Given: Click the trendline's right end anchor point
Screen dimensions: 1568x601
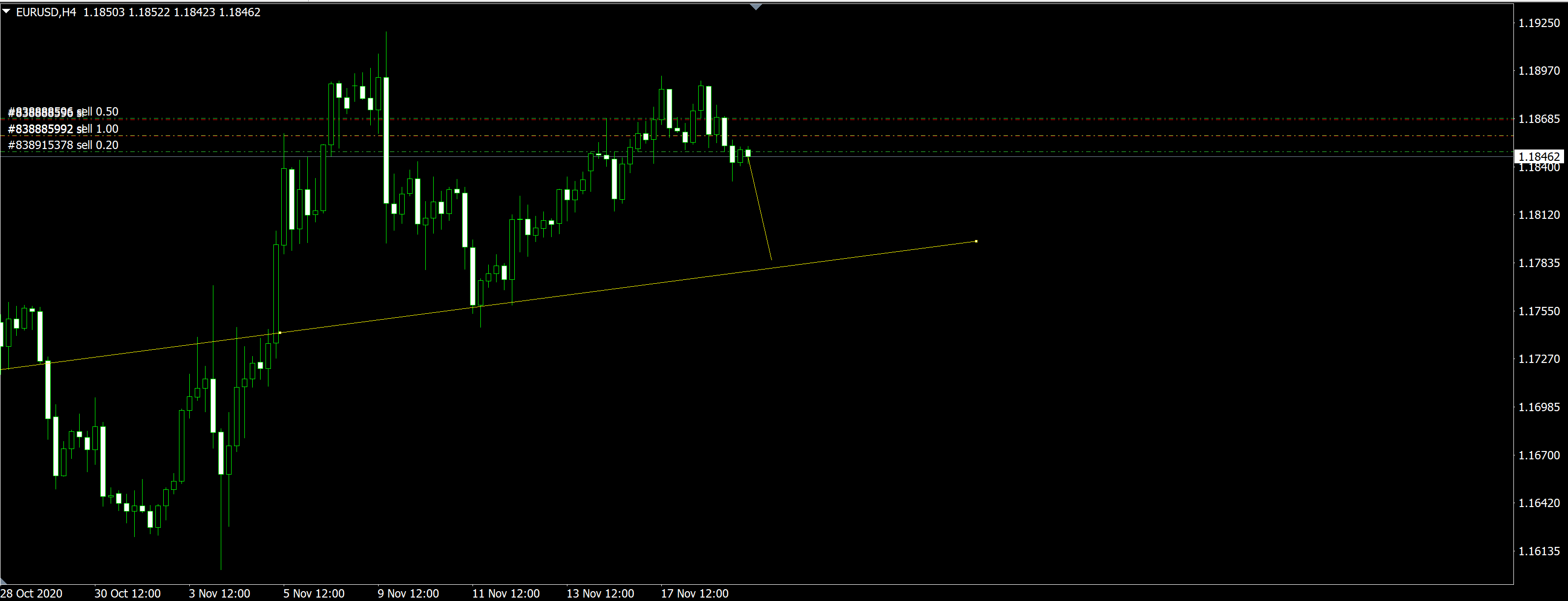Looking at the screenshot, I should tap(976, 242).
